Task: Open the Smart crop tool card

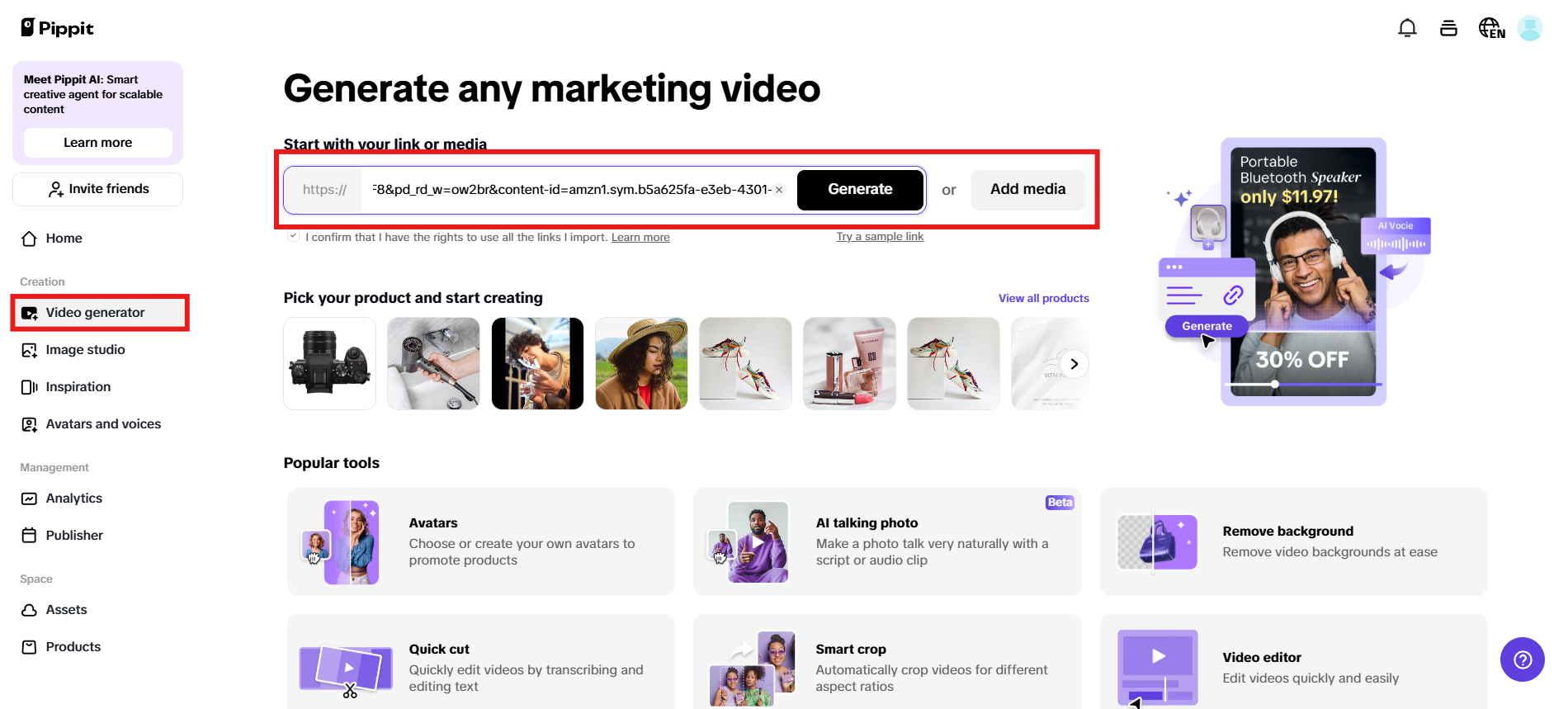Action: tap(887, 663)
